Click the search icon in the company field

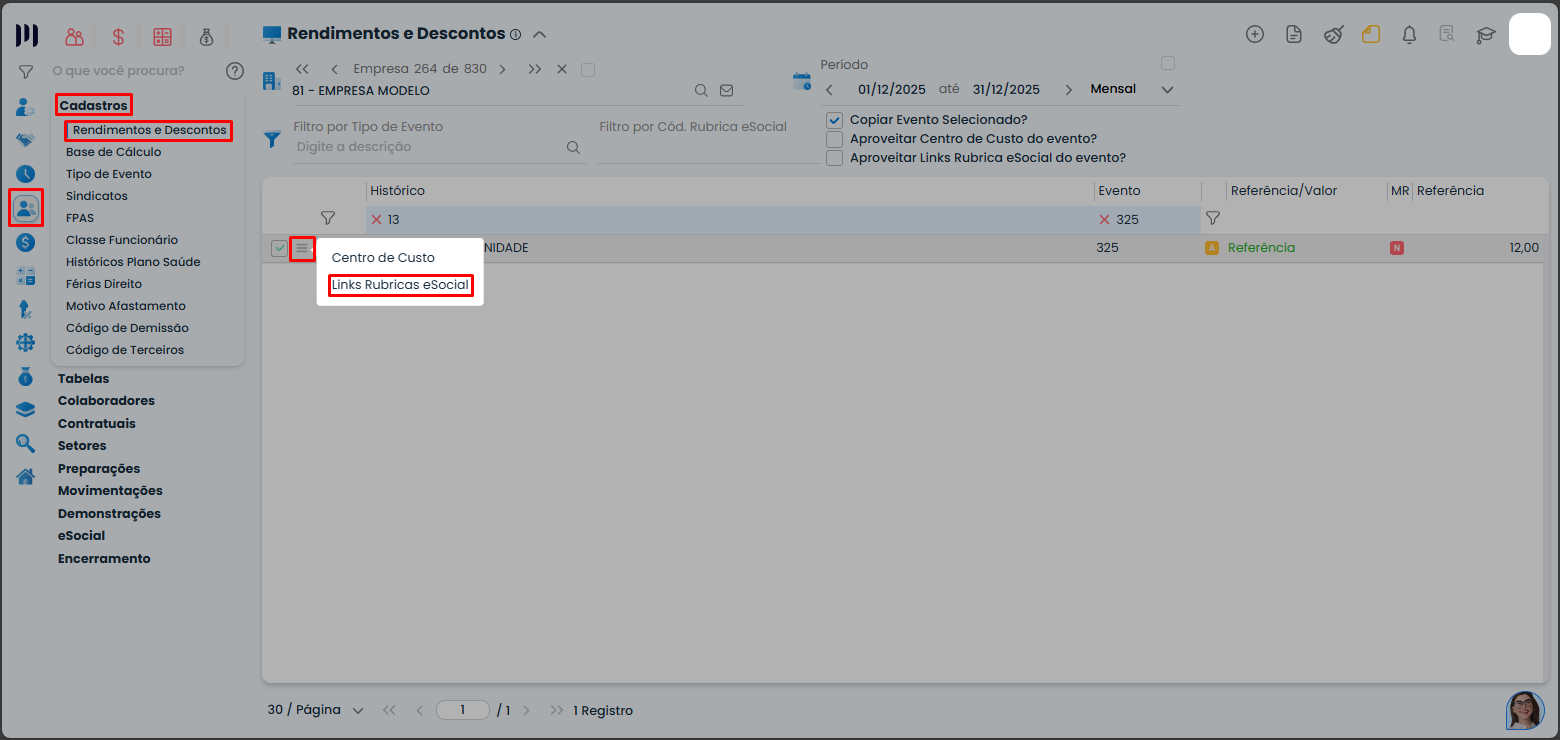point(702,90)
